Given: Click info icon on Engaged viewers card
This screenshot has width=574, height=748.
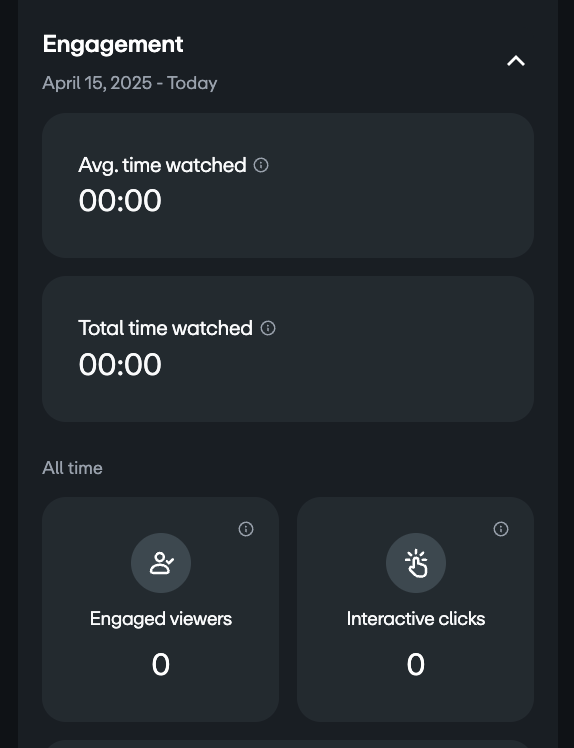Looking at the screenshot, I should [246, 529].
